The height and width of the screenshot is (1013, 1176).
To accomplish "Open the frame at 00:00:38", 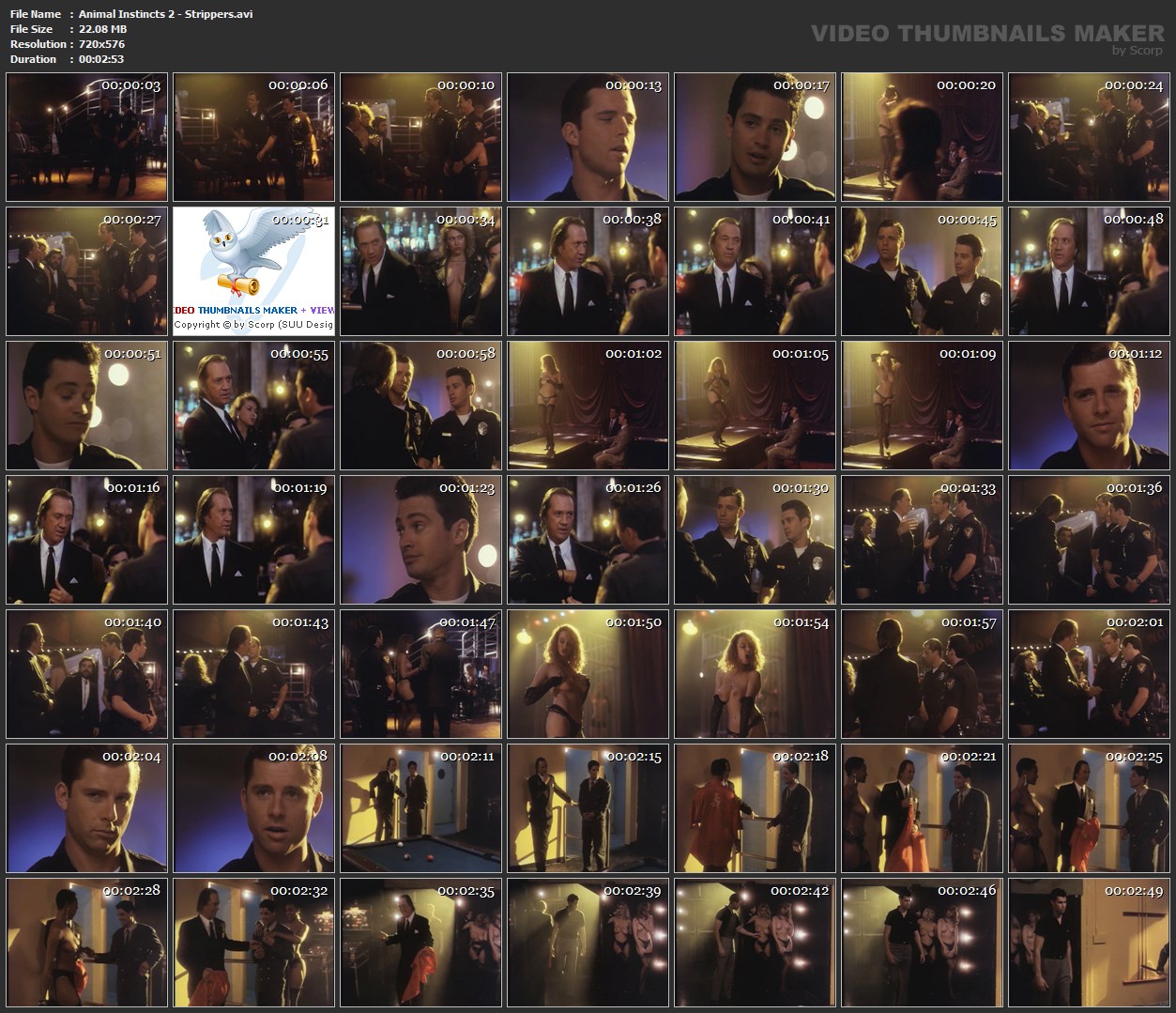I will (588, 271).
